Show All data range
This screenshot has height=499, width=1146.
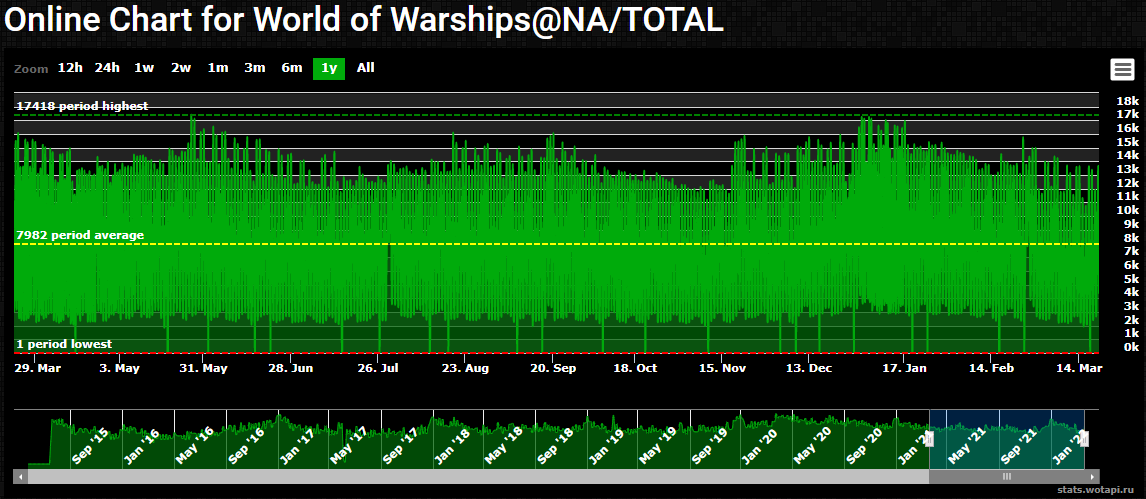click(366, 68)
